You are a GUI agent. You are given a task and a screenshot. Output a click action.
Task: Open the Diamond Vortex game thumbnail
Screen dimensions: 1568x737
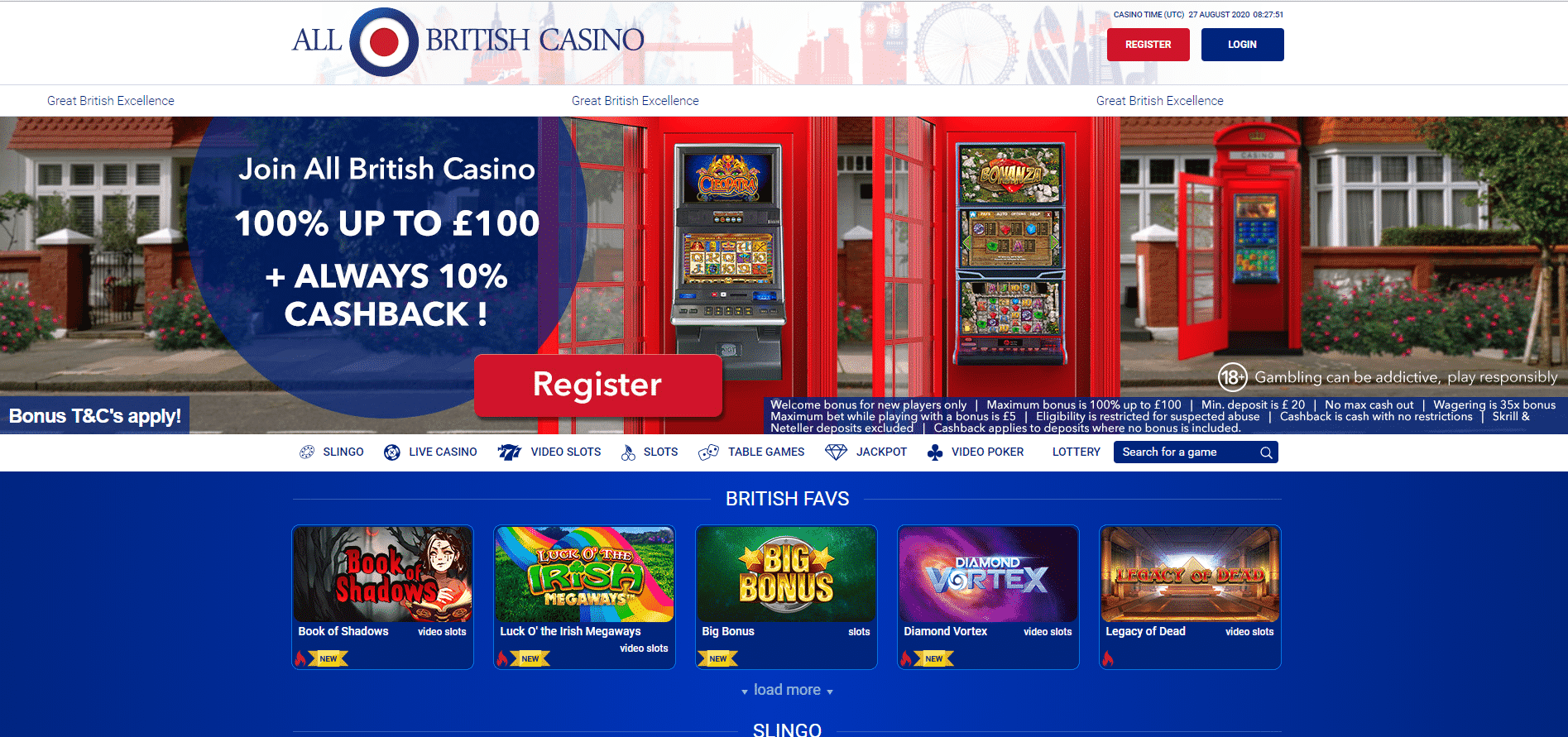coord(988,574)
